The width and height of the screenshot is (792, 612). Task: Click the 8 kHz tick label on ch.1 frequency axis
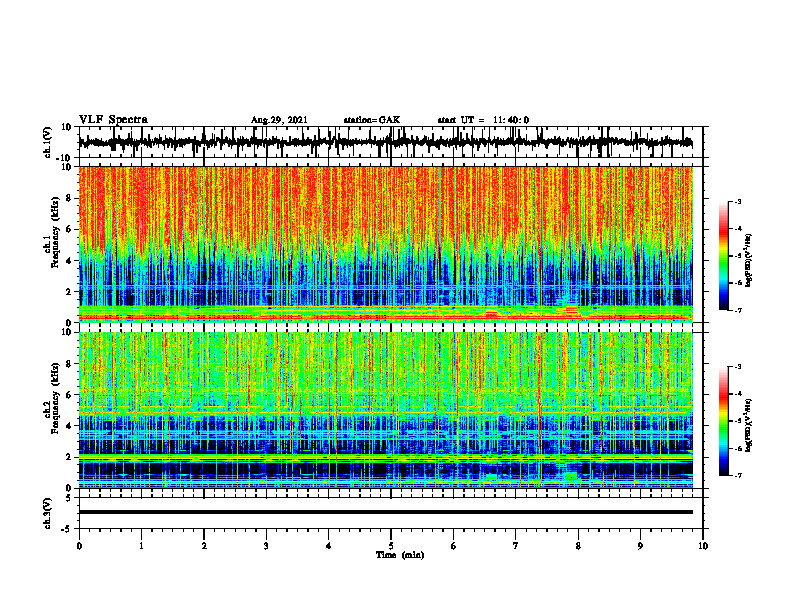tap(69, 198)
